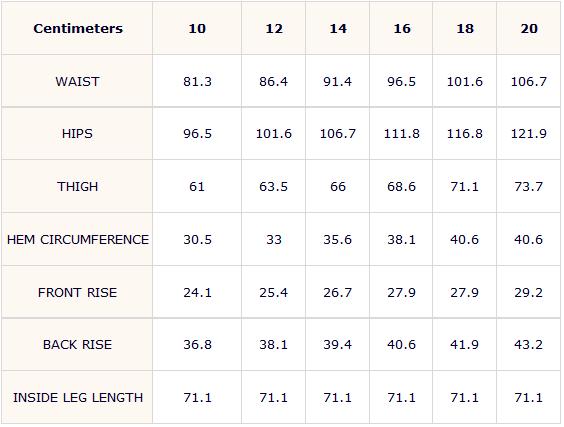Select the size 20 column header
564x427 pixels.
click(x=529, y=28)
